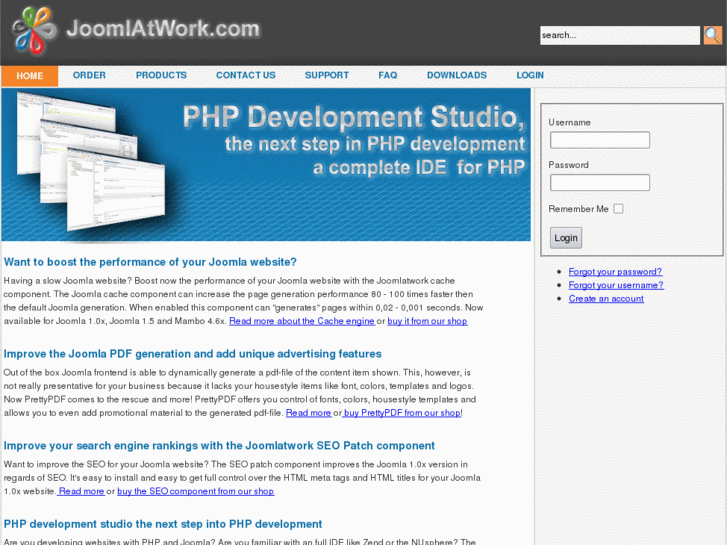Open the FAQ menu item
Viewport: 727px width, 545px height.
(x=388, y=75)
